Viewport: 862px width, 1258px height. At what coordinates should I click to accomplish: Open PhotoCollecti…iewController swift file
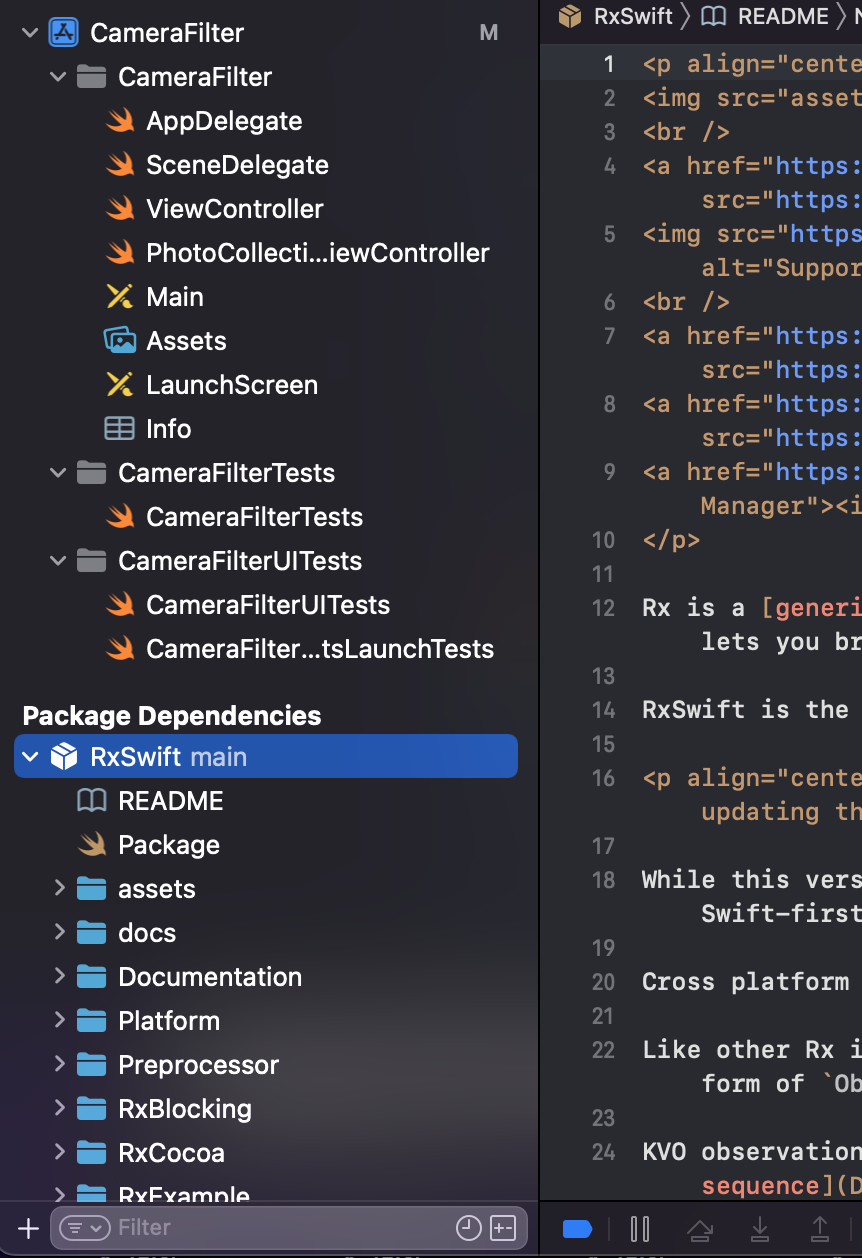tap(317, 253)
